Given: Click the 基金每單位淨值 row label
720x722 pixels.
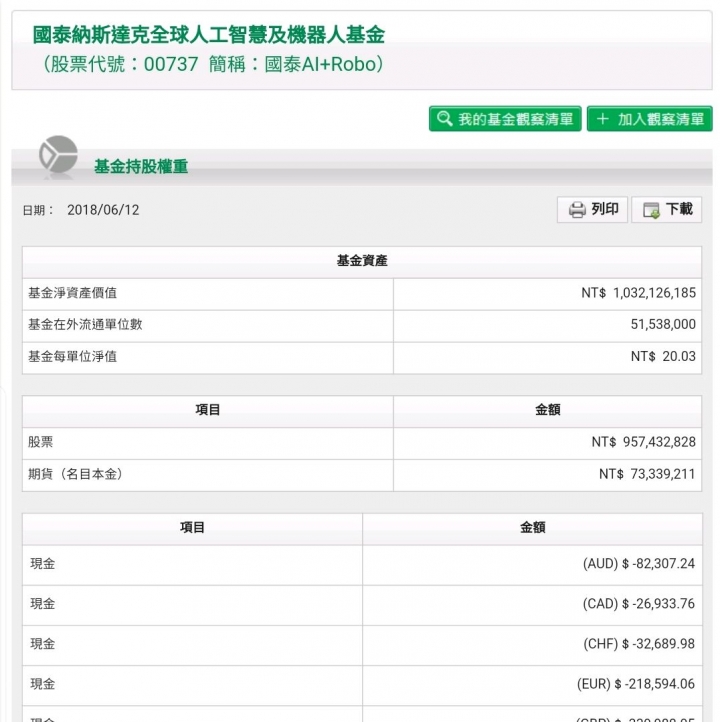Looking at the screenshot, I should click(73, 356).
